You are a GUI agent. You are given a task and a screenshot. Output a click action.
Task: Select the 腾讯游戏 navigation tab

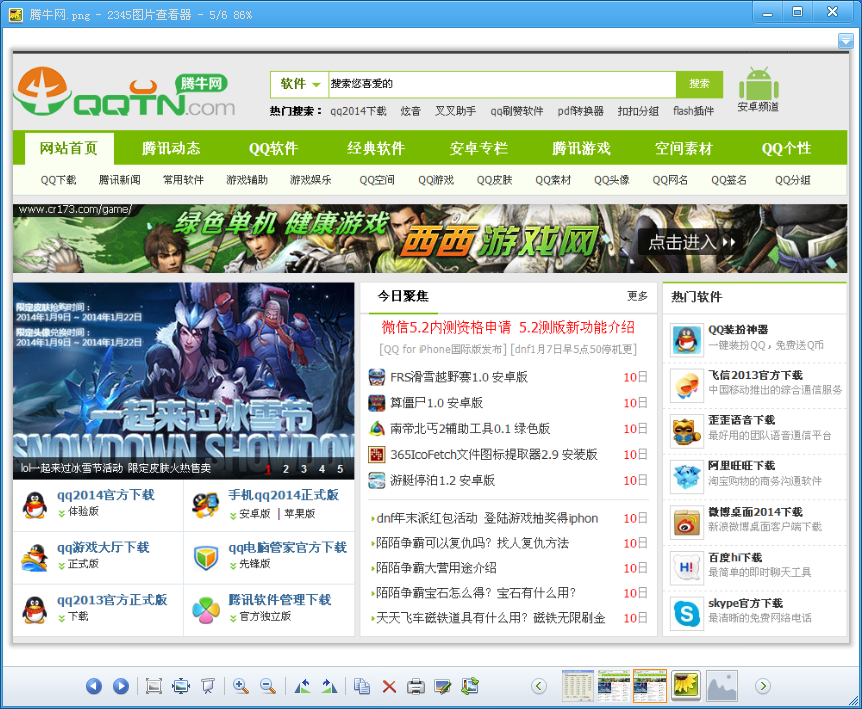tap(581, 148)
